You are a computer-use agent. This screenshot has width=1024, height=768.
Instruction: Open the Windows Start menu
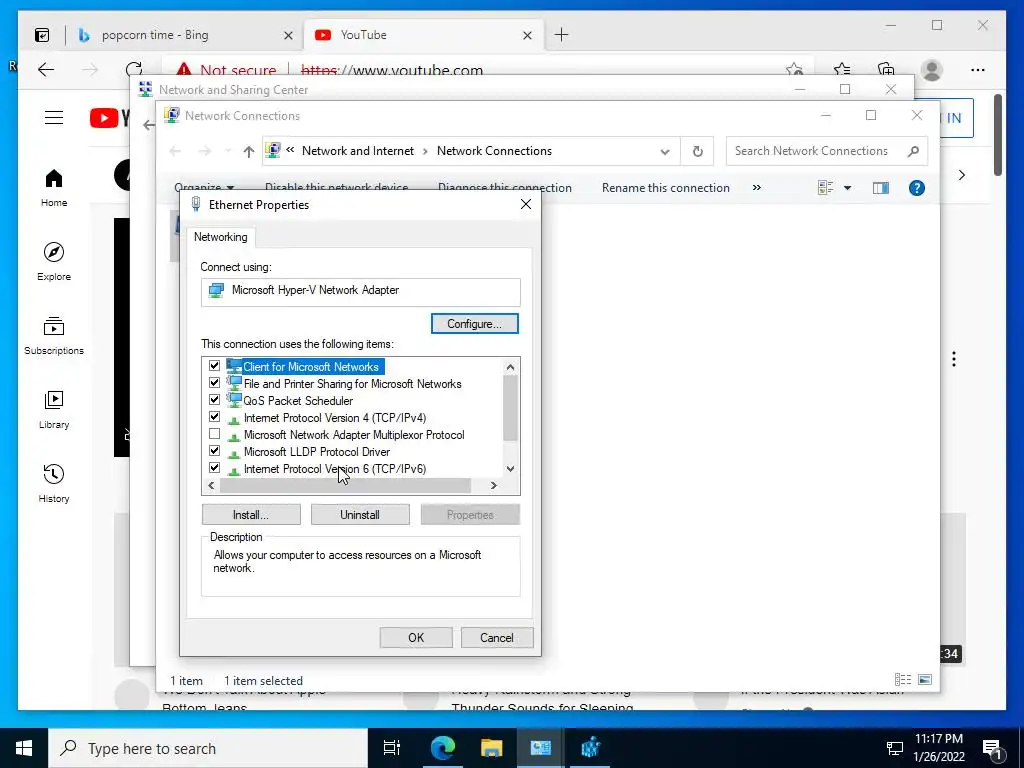24,748
